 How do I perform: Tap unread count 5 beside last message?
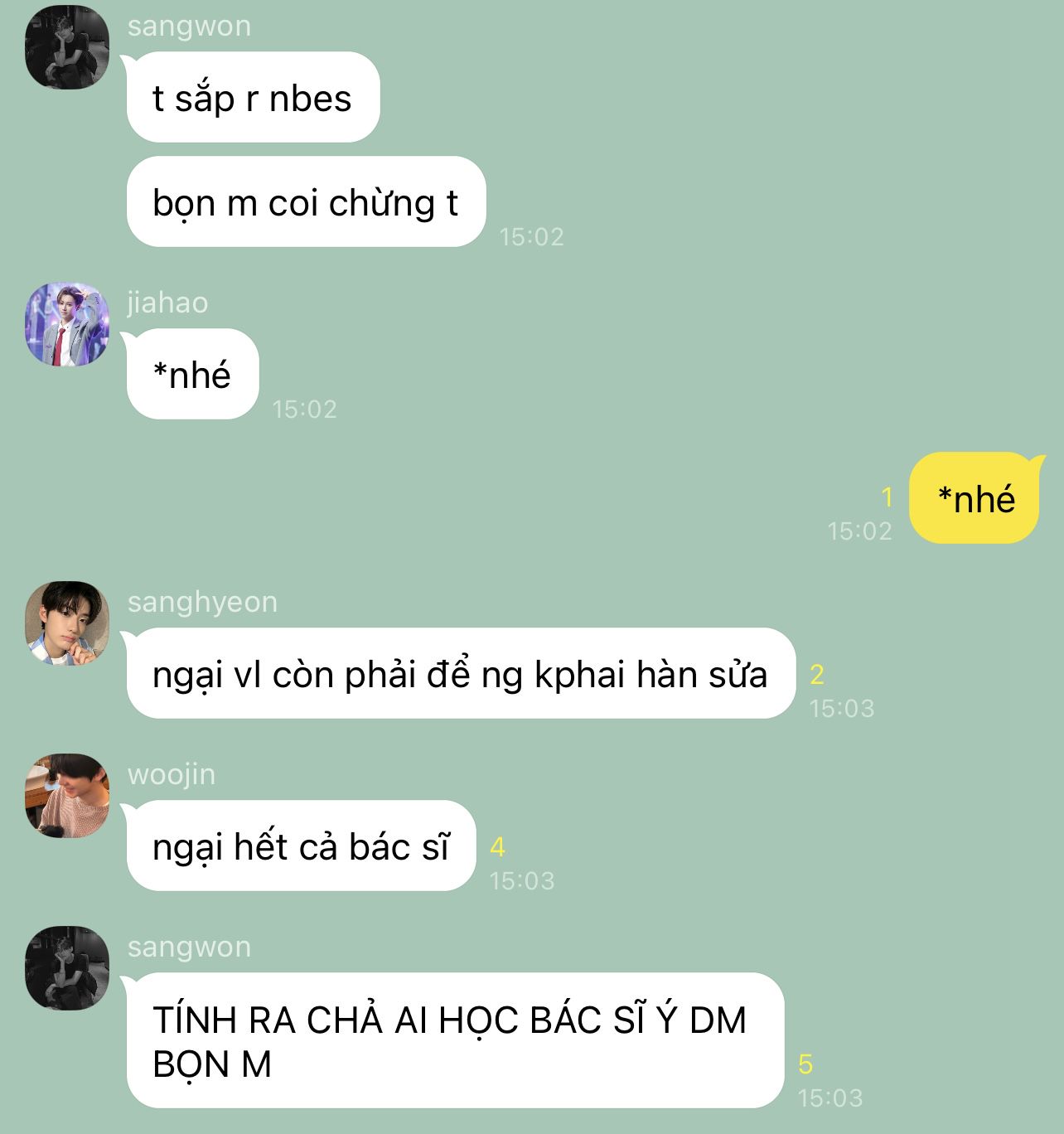pos(805,1064)
